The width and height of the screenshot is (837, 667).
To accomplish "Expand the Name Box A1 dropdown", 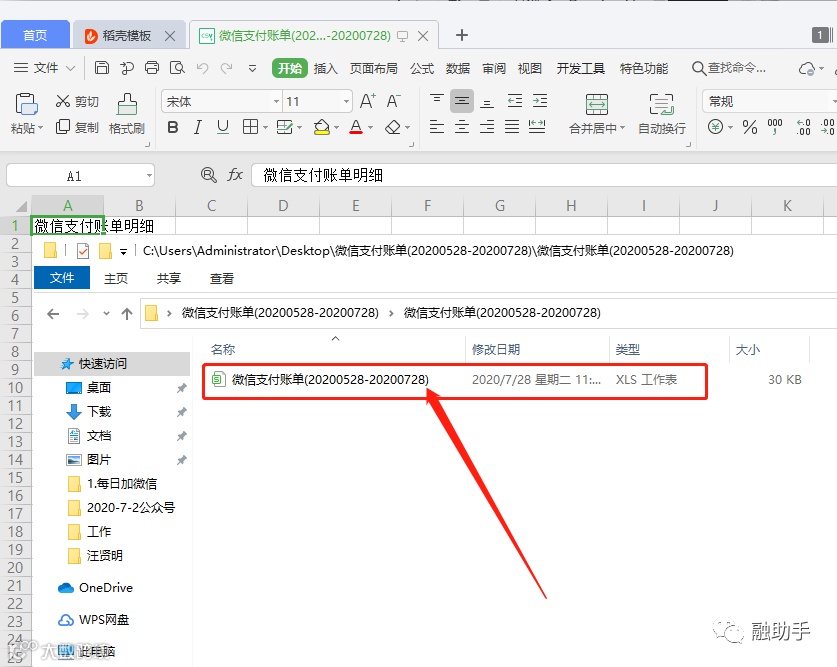I will point(149,176).
